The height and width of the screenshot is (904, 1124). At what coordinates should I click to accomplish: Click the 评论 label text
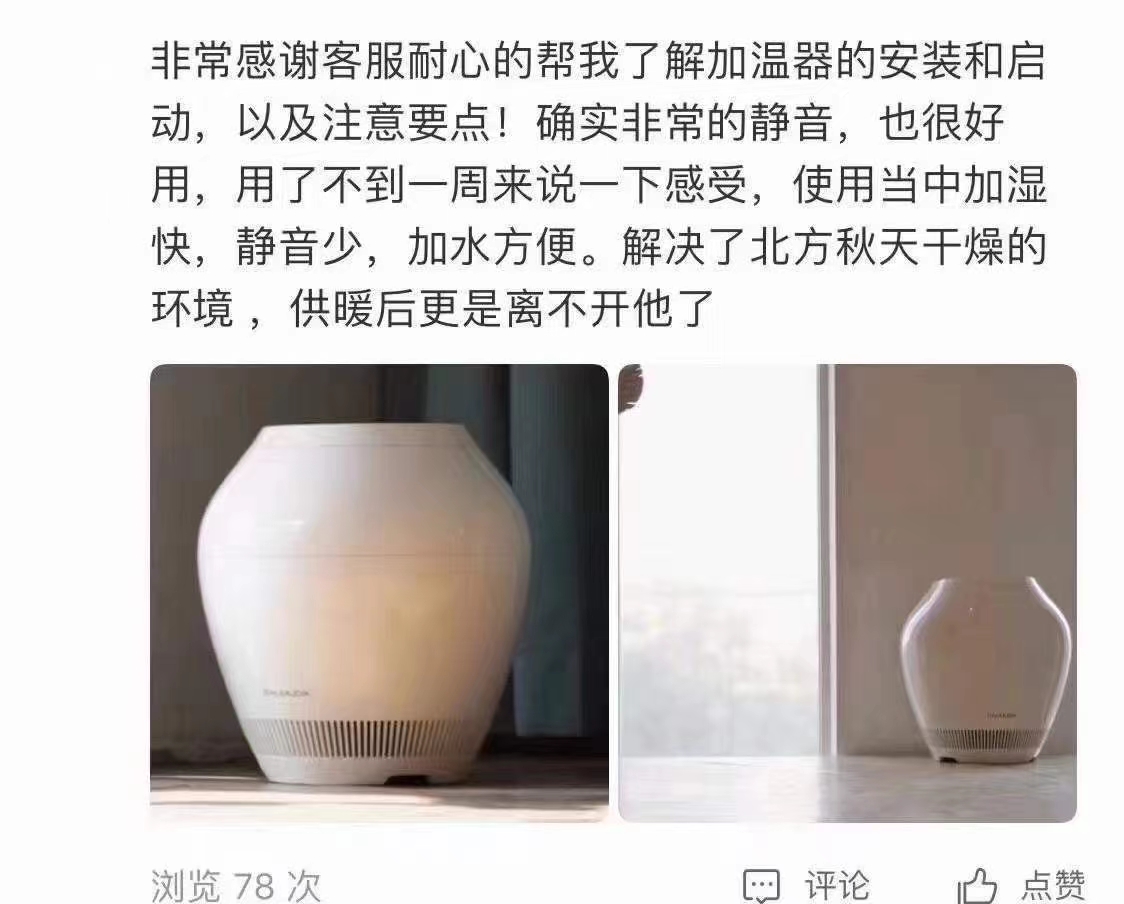(x=837, y=885)
